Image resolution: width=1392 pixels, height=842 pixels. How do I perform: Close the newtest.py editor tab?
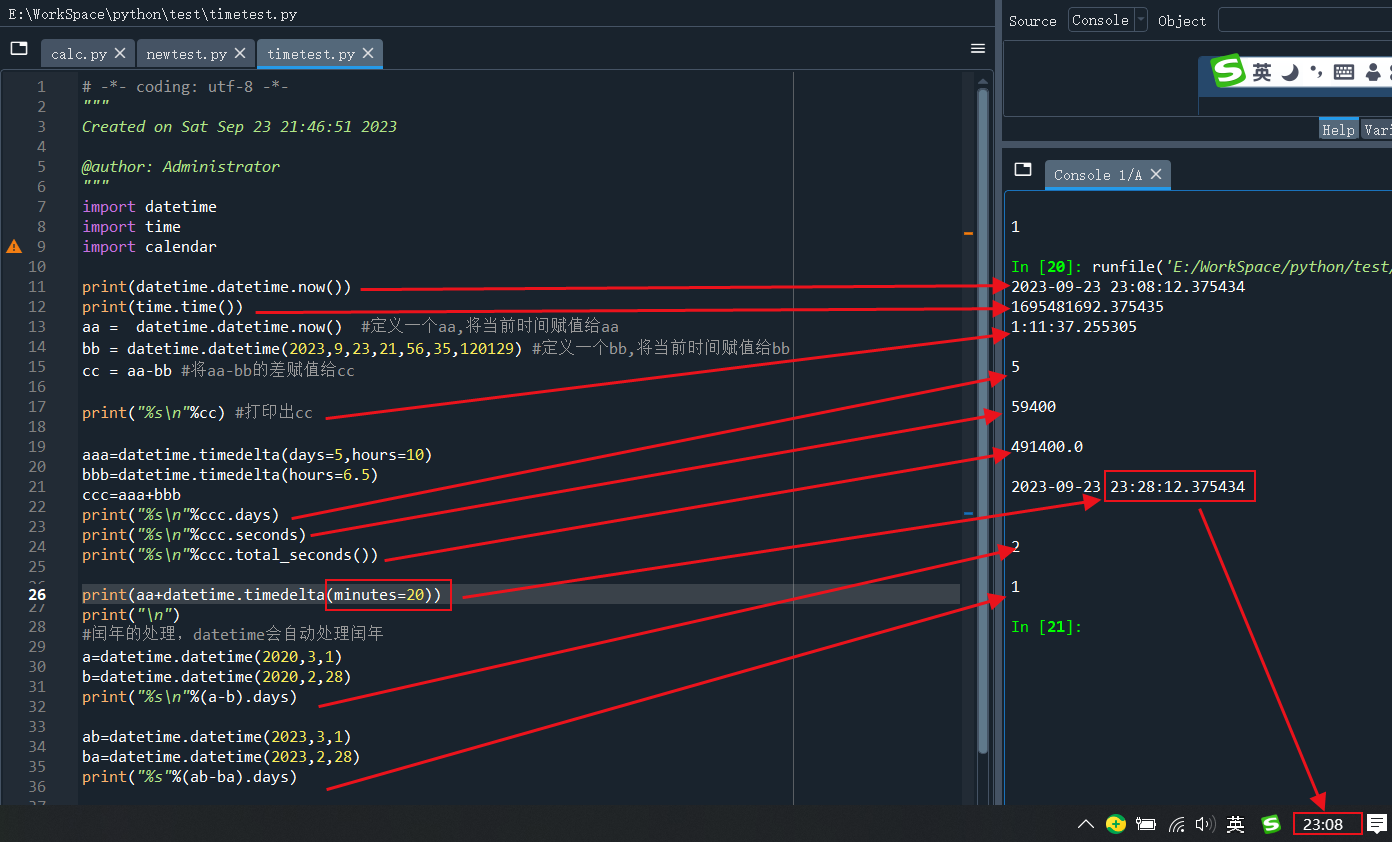241,54
